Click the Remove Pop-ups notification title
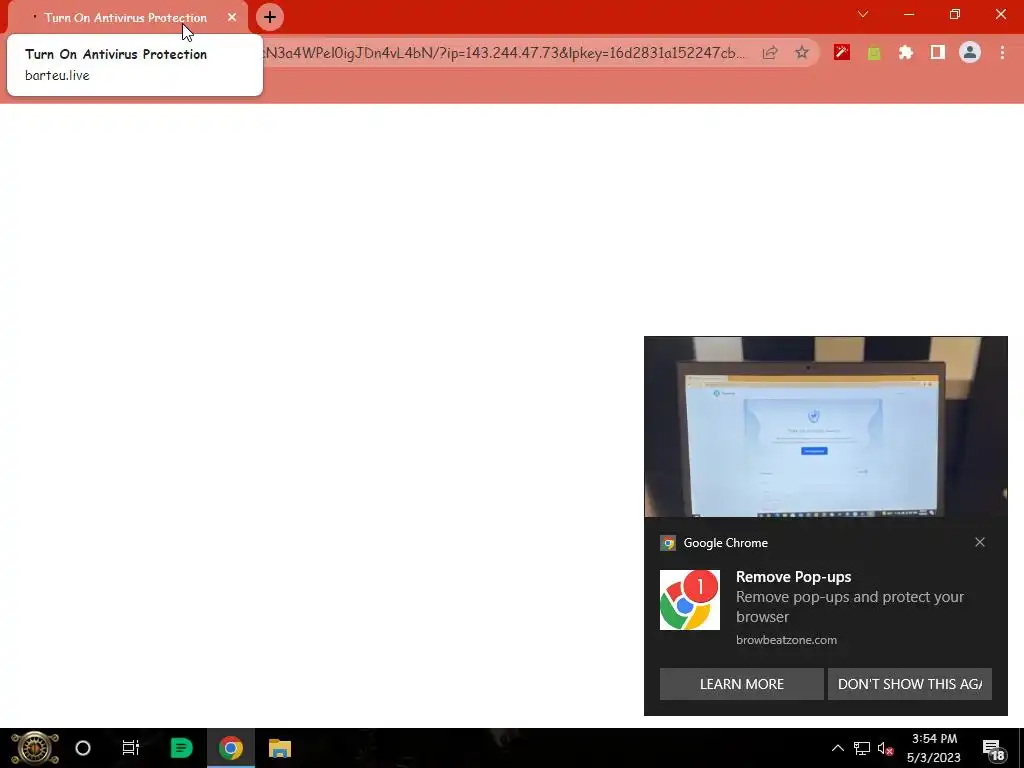Image resolution: width=1024 pixels, height=768 pixels. 793,577
